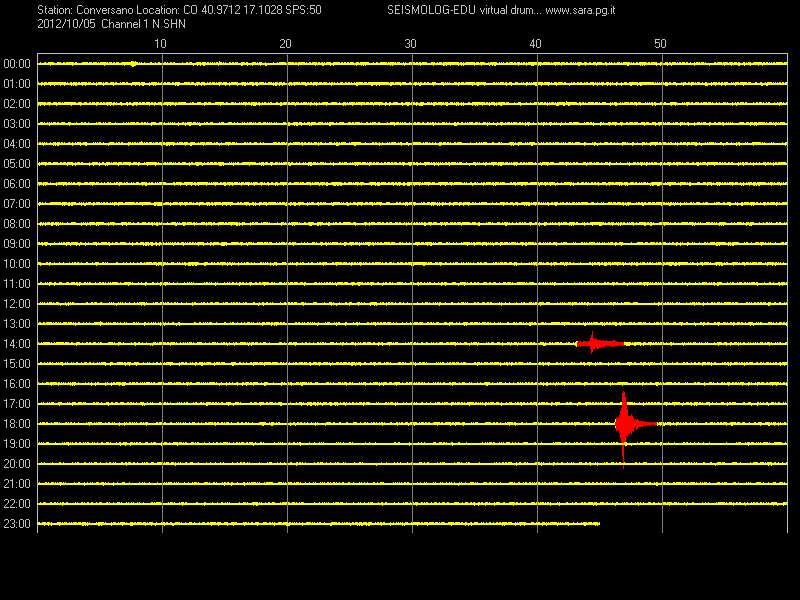Screen dimensions: 800x600
Task: Click the minute 30 axis label
Action: 410,44
